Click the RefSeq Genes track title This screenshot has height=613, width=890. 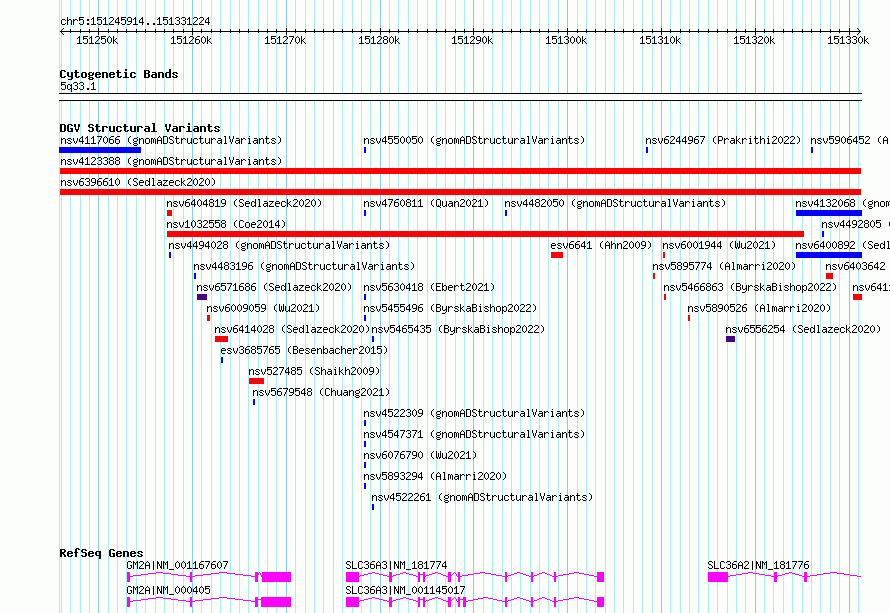coord(101,553)
